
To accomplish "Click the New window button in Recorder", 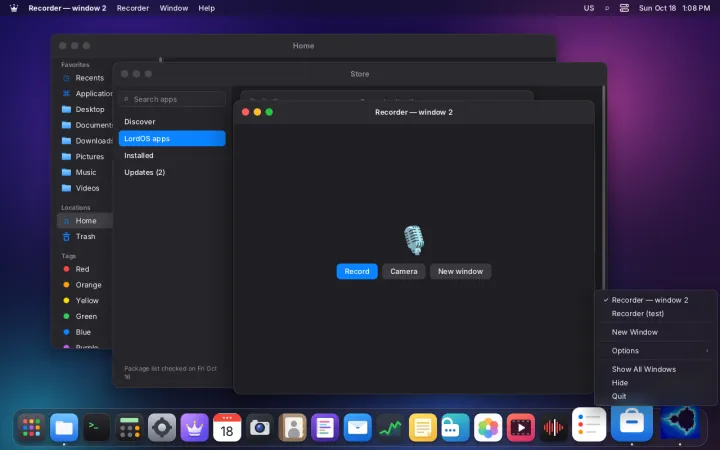I will click(x=460, y=271).
